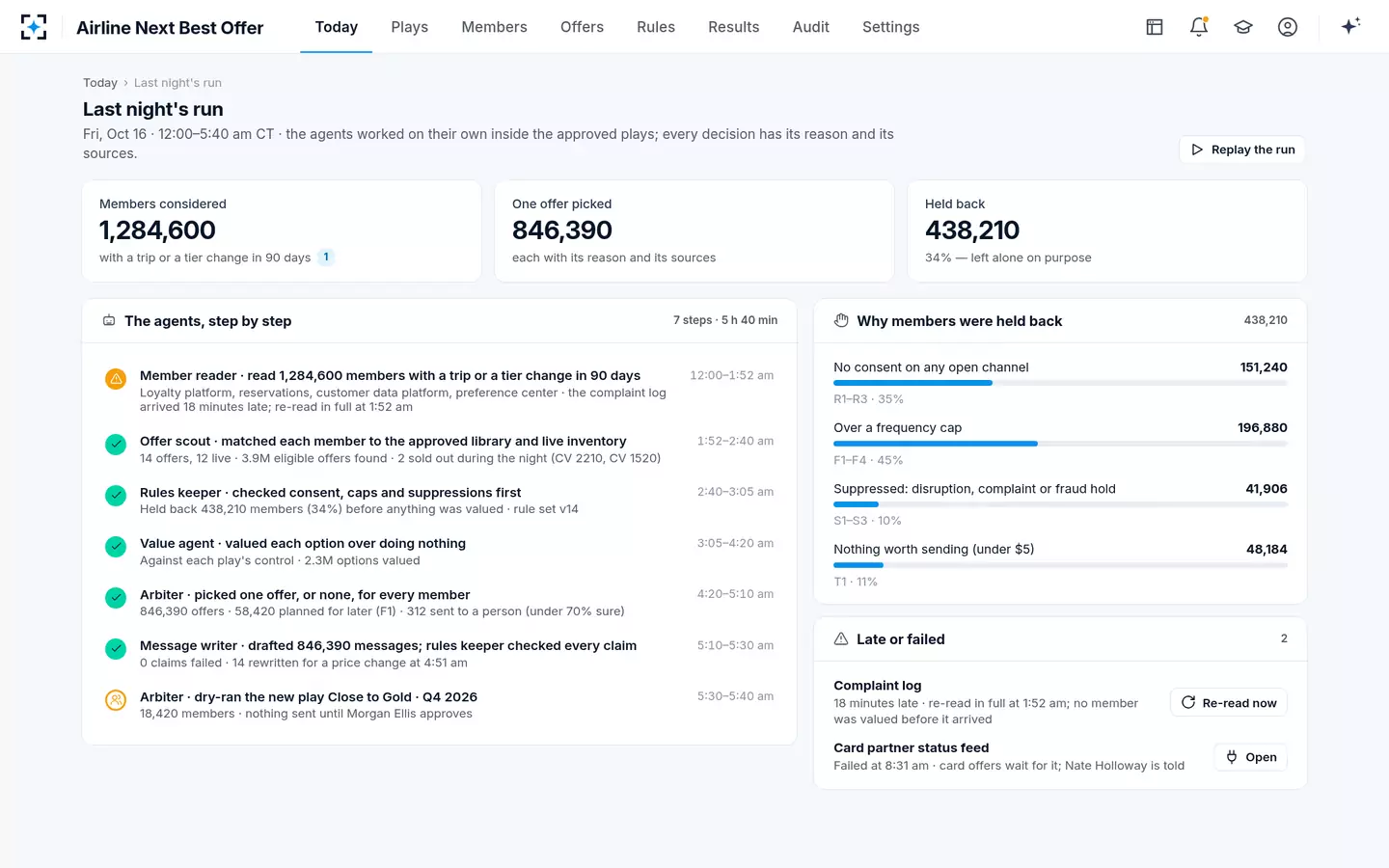The height and width of the screenshot is (868, 1389).
Task: Click the Complaint log heading
Action: click(878, 686)
